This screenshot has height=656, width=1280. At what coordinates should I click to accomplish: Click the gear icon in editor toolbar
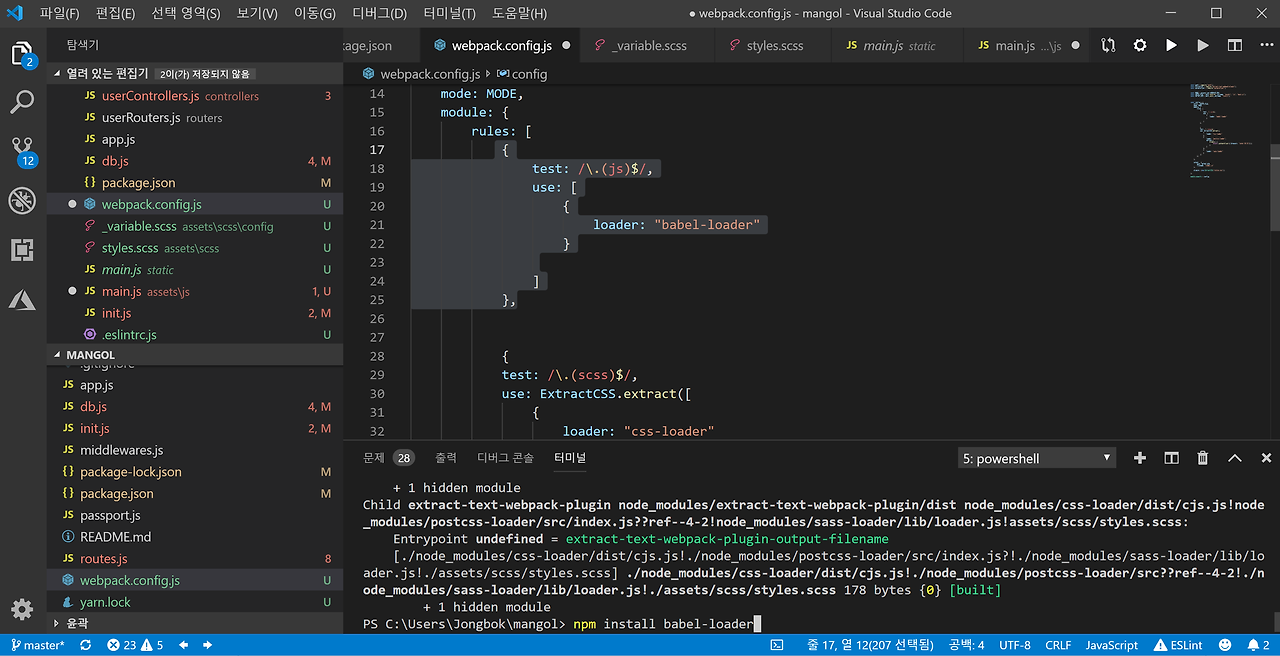coord(1140,45)
